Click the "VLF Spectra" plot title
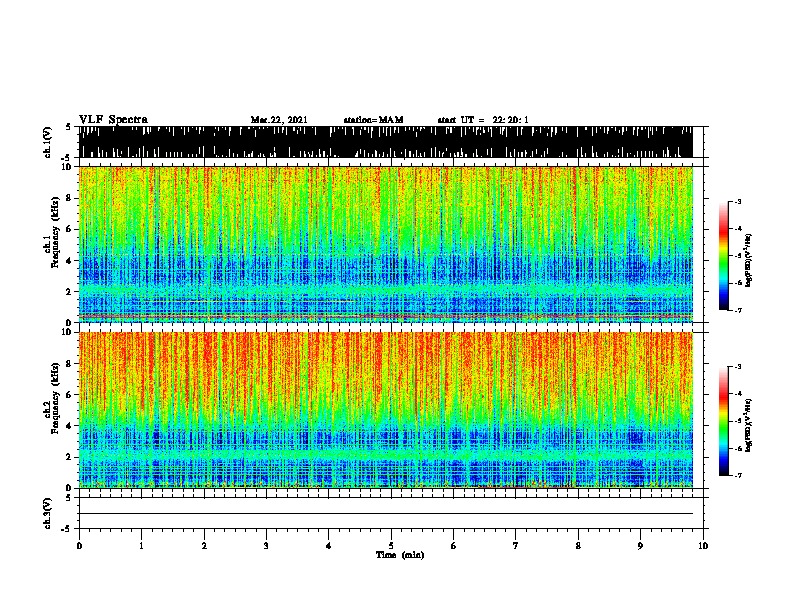792x612 pixels. [113, 120]
